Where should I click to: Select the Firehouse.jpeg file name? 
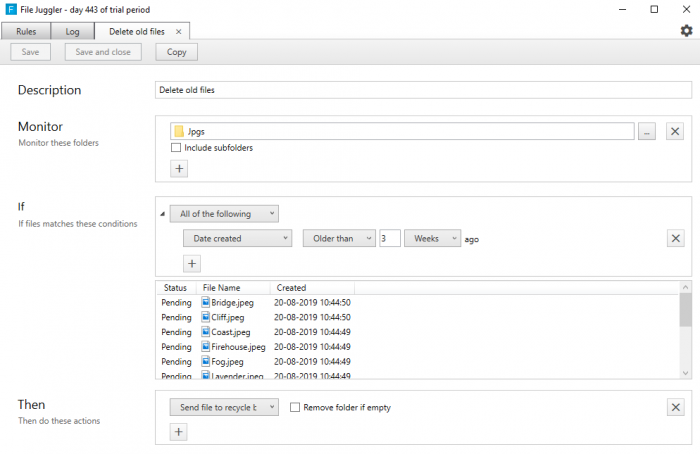238,347
